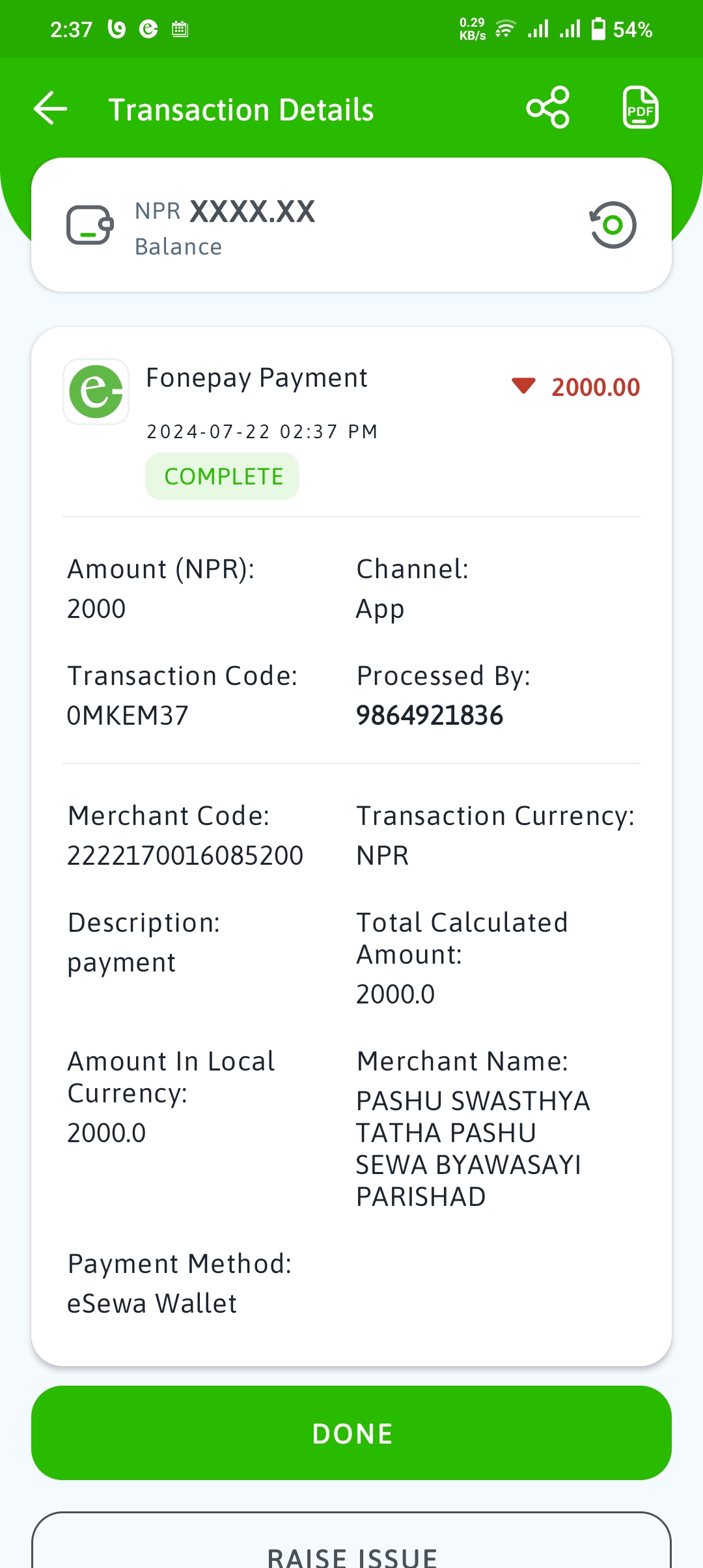The width and height of the screenshot is (703, 1568).
Task: Tap the eSewa Wallet payment method
Action: click(x=152, y=1304)
